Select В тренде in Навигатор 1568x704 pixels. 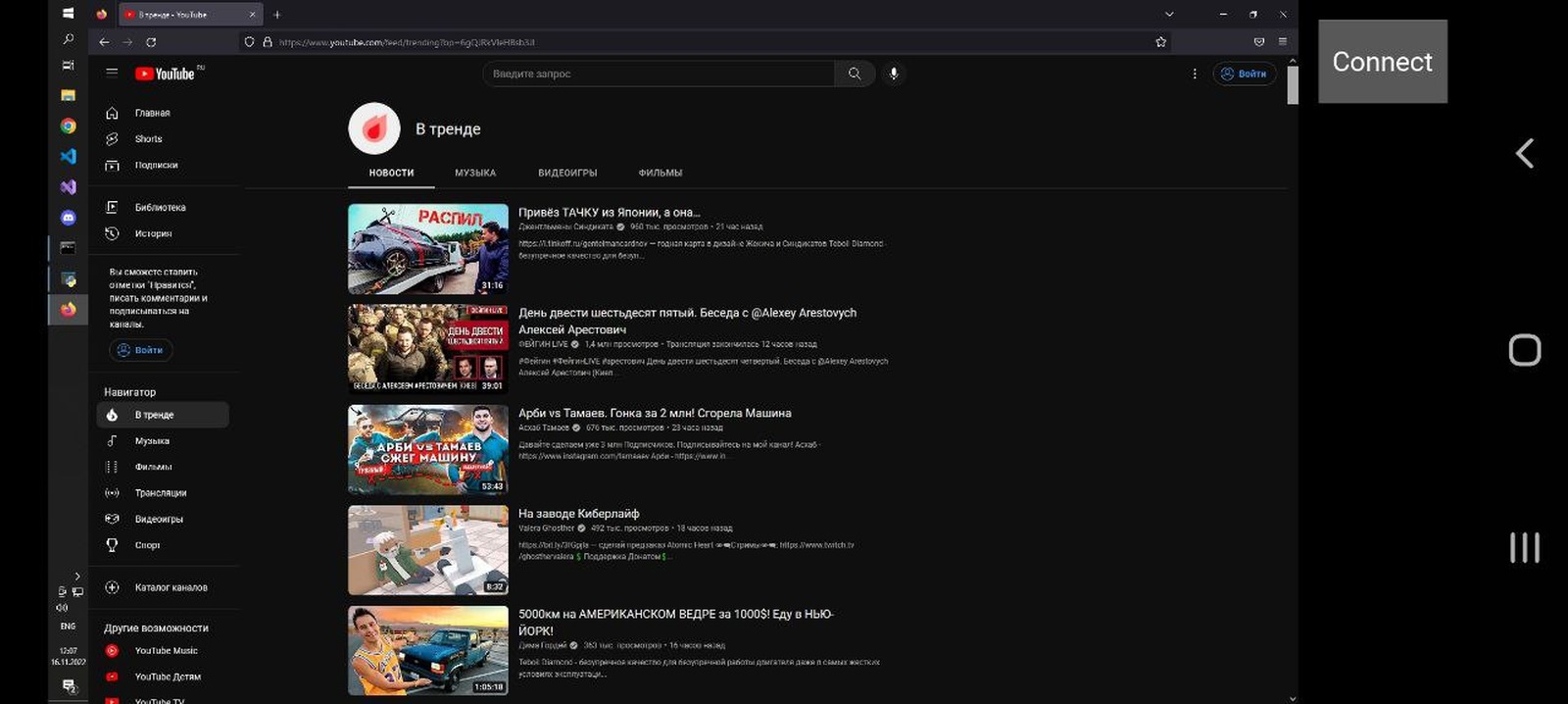click(x=163, y=415)
